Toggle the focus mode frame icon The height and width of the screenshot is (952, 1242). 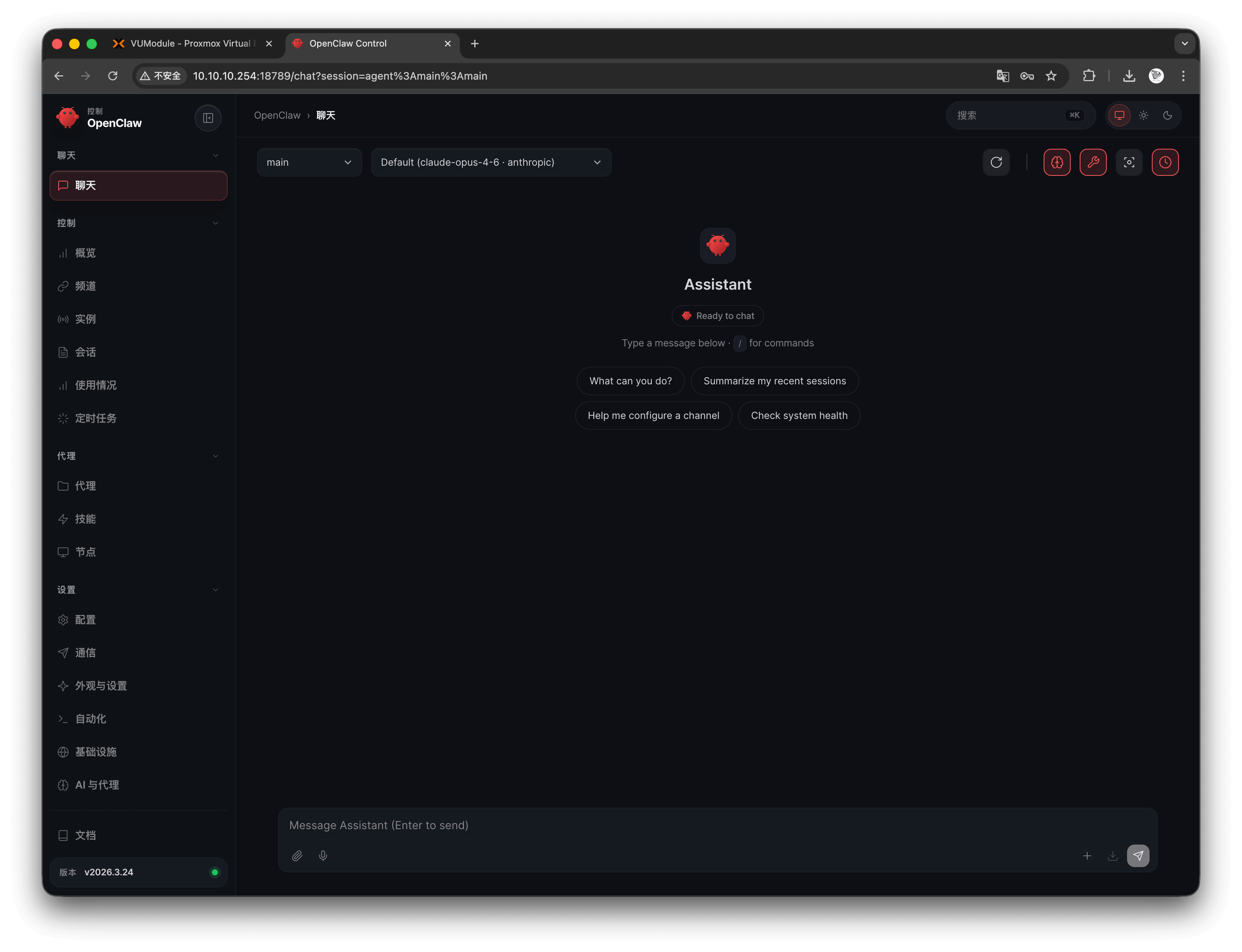click(x=1129, y=163)
